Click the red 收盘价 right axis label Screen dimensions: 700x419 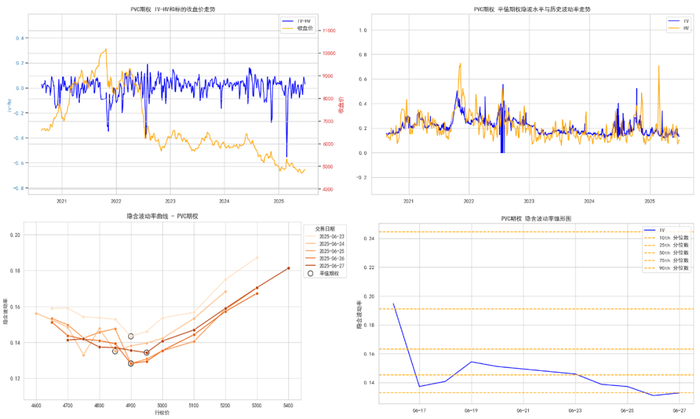pyautogui.click(x=342, y=104)
